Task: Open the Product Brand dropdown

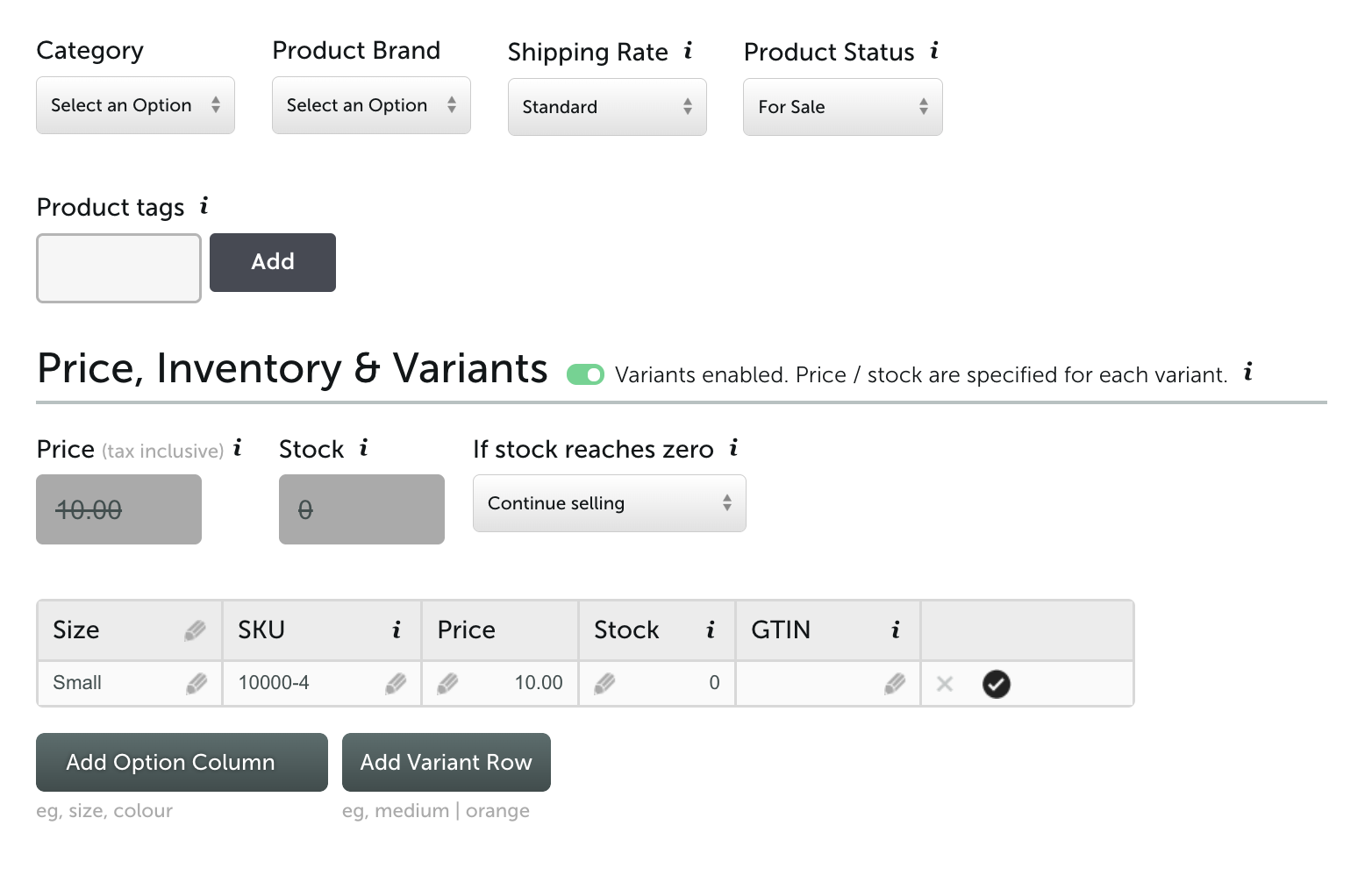Action: [371, 105]
